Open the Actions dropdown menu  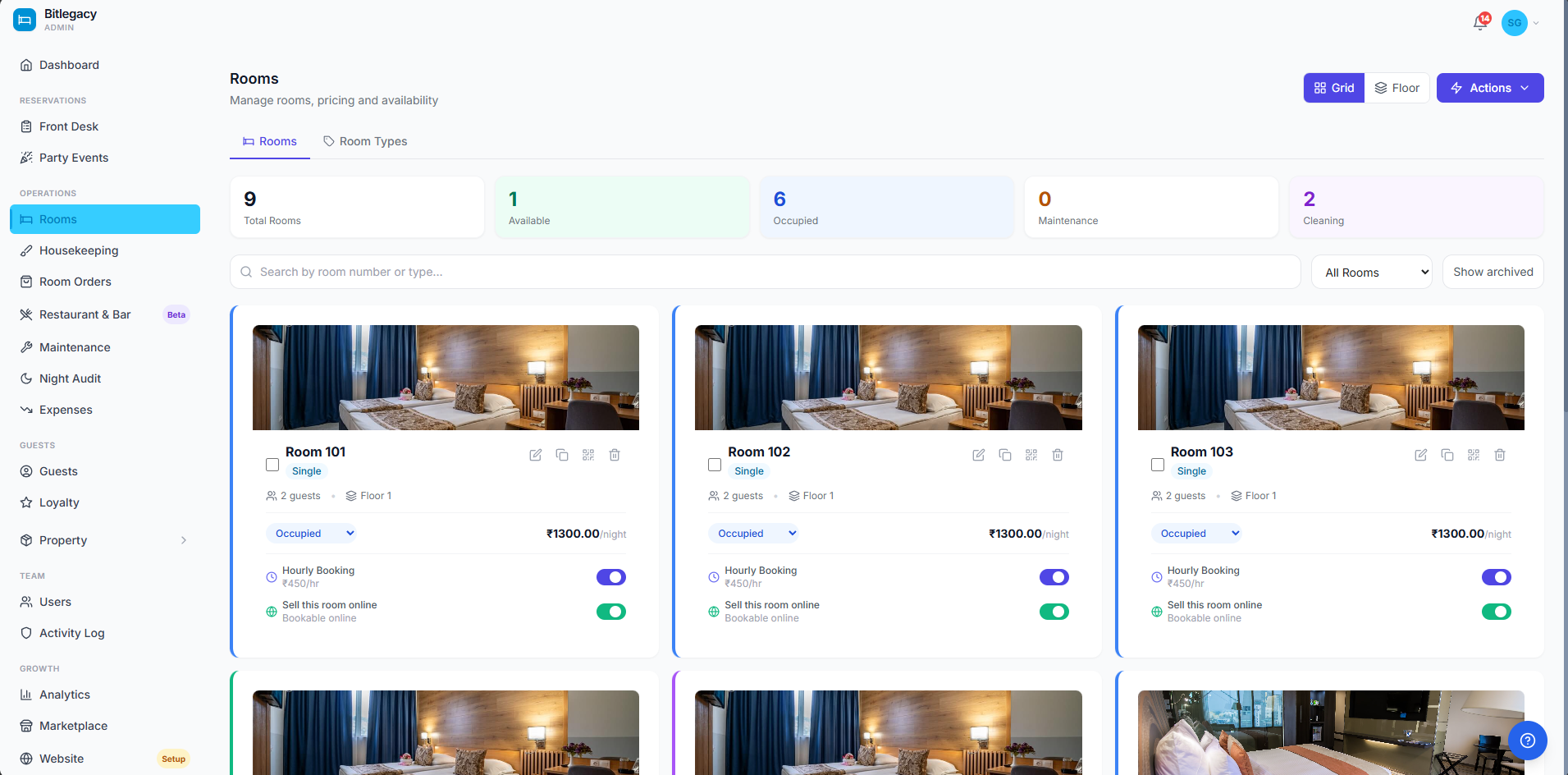click(x=1490, y=88)
